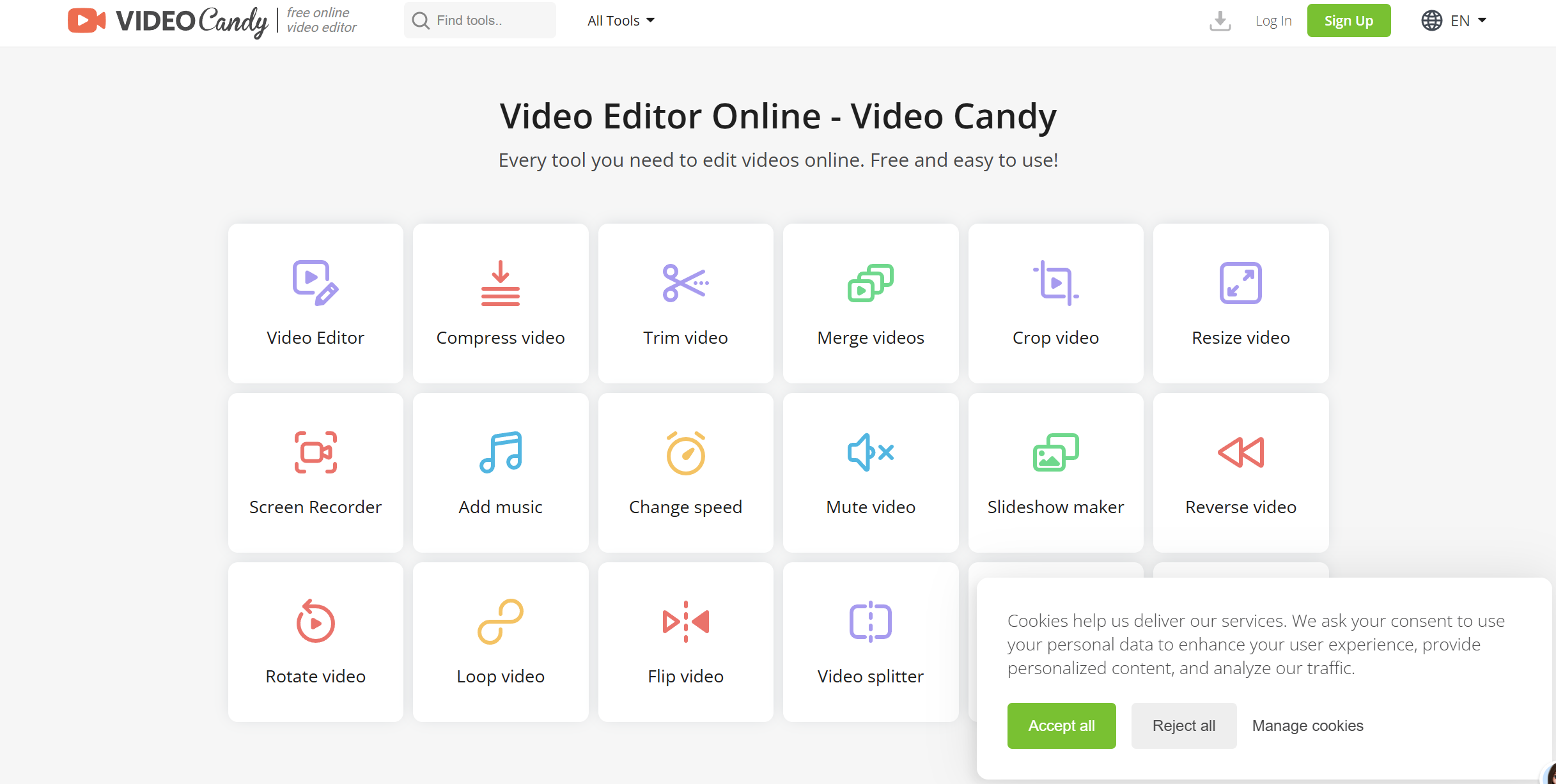Click the VIDEO Candy wordmark text
Screen dimensions: 1556x784
click(x=191, y=22)
